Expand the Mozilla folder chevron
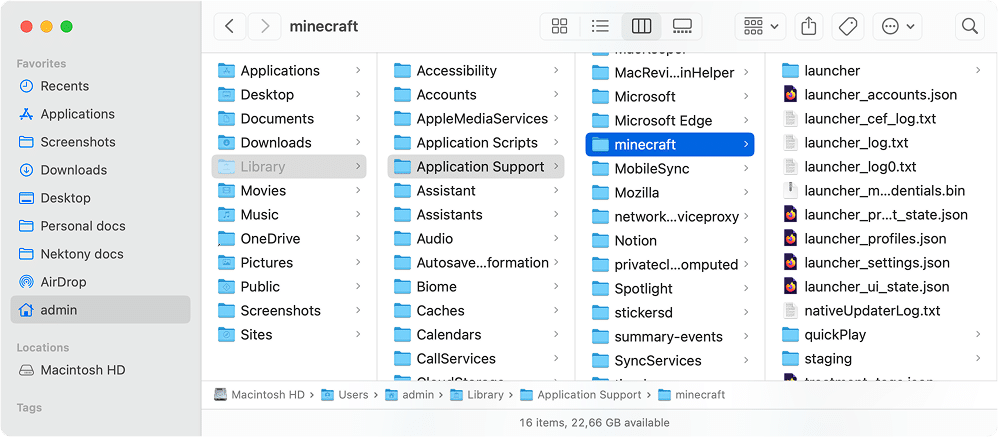This screenshot has height=437, width=998. point(745,193)
